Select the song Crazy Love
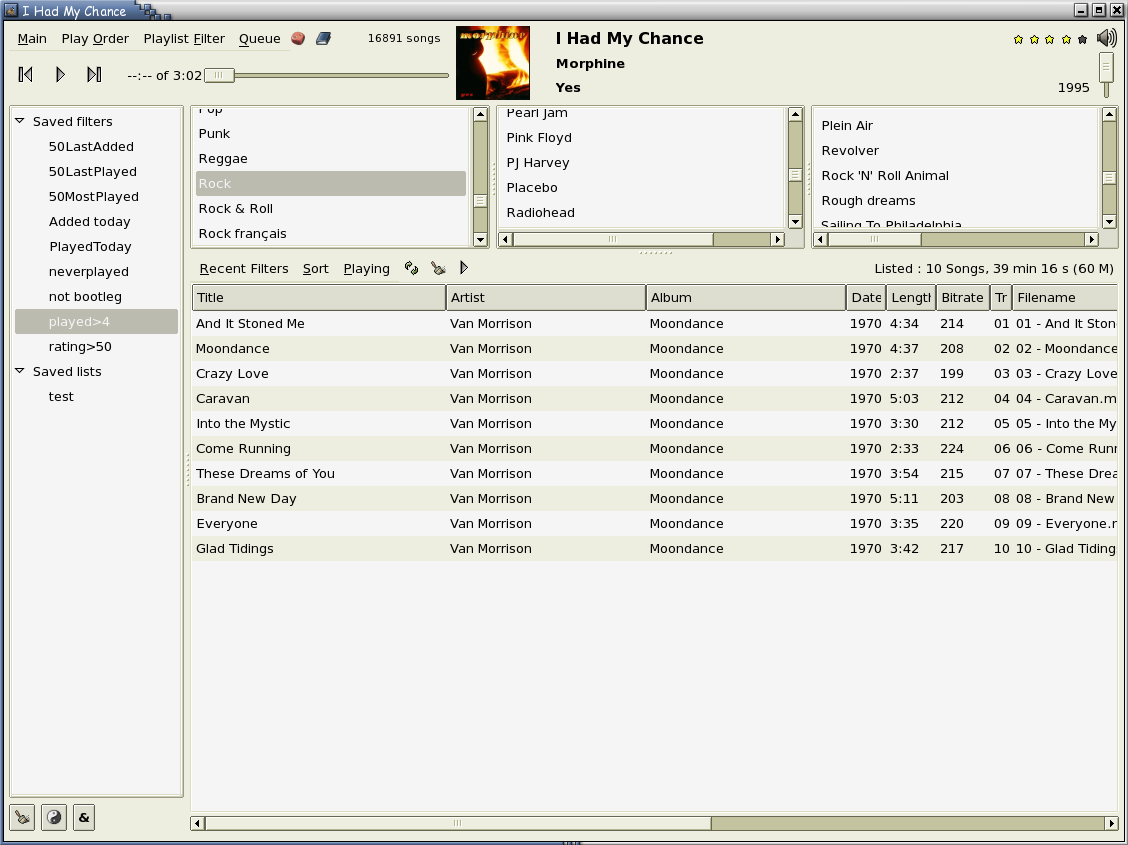The image size is (1128, 845). [655, 373]
